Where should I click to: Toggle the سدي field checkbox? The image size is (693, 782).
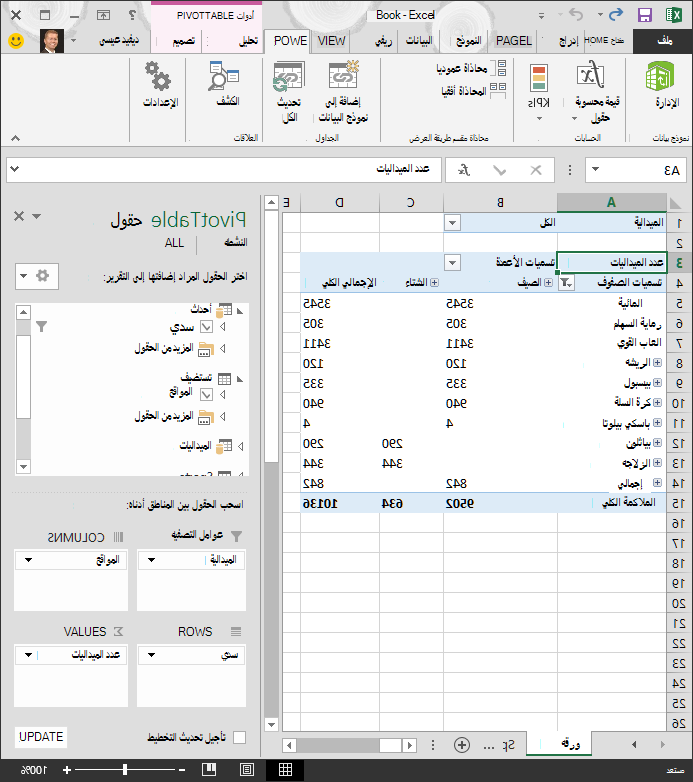coord(206,327)
